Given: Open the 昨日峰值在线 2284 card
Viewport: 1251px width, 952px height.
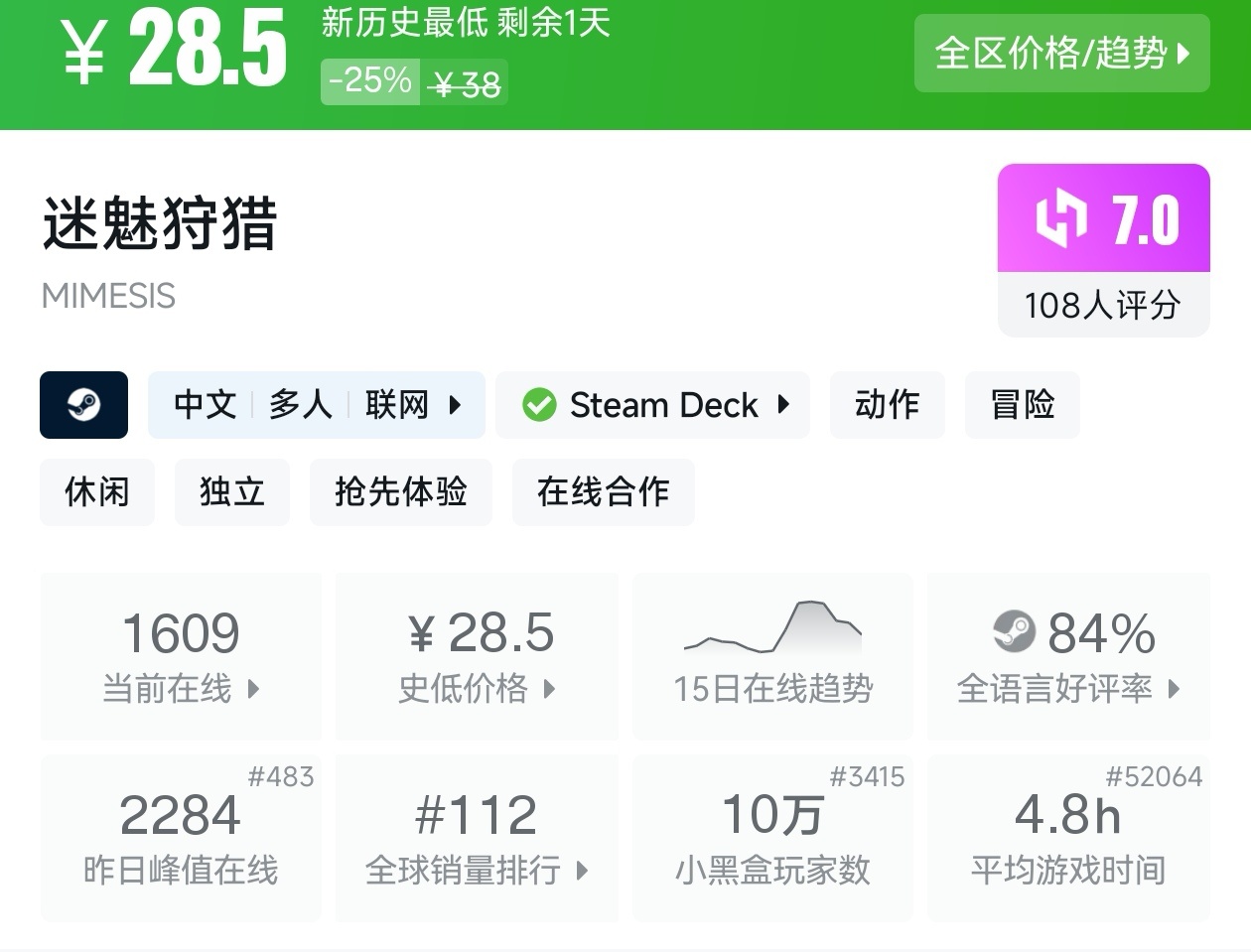Looking at the screenshot, I should click(181, 838).
